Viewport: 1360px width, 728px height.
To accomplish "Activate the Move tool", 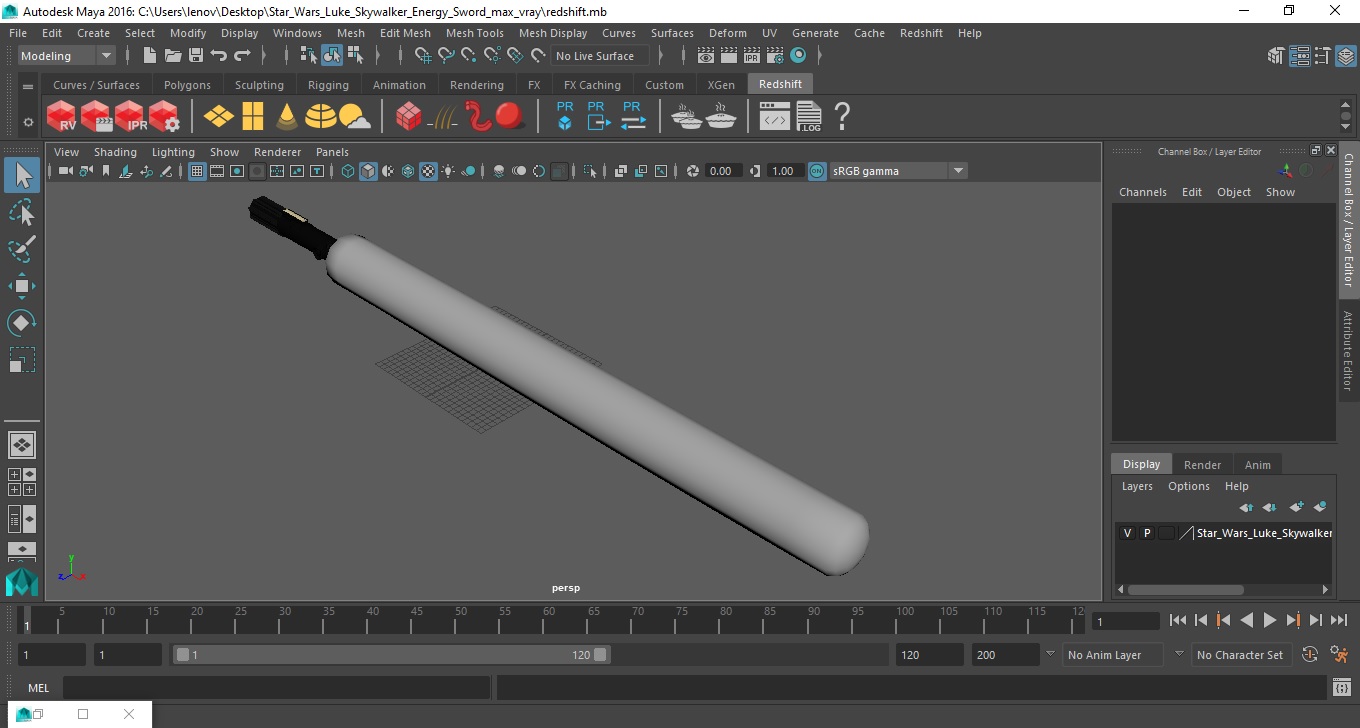I will coord(22,286).
